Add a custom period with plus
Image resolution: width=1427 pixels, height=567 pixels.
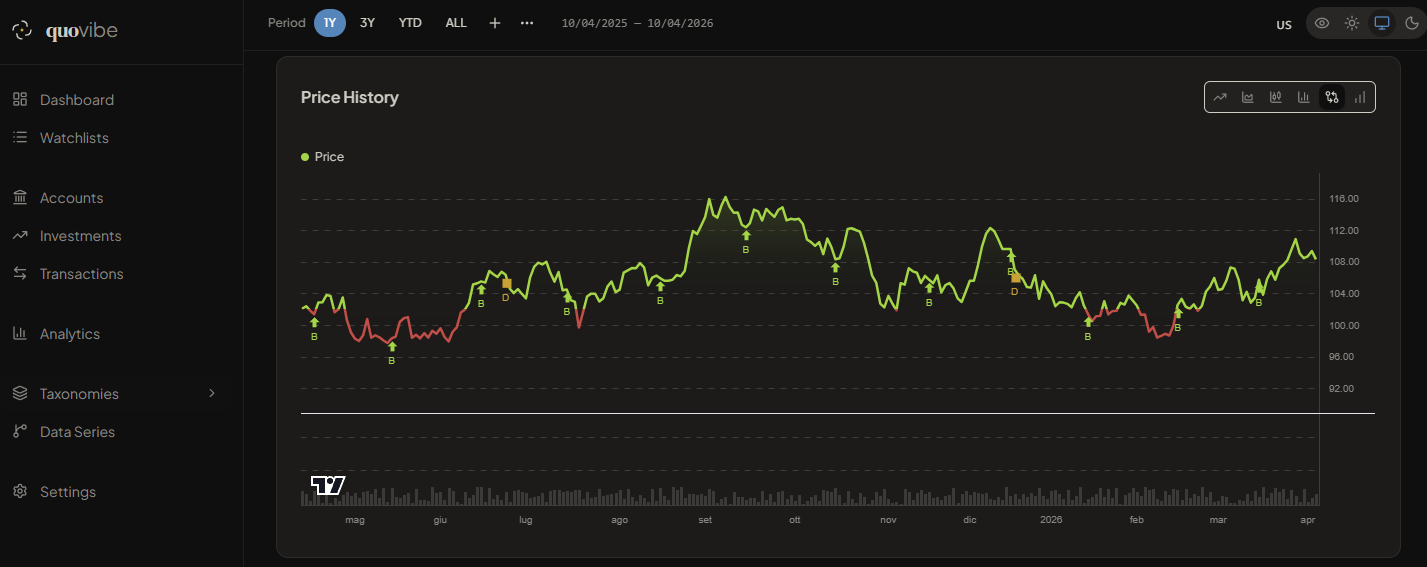click(x=494, y=23)
